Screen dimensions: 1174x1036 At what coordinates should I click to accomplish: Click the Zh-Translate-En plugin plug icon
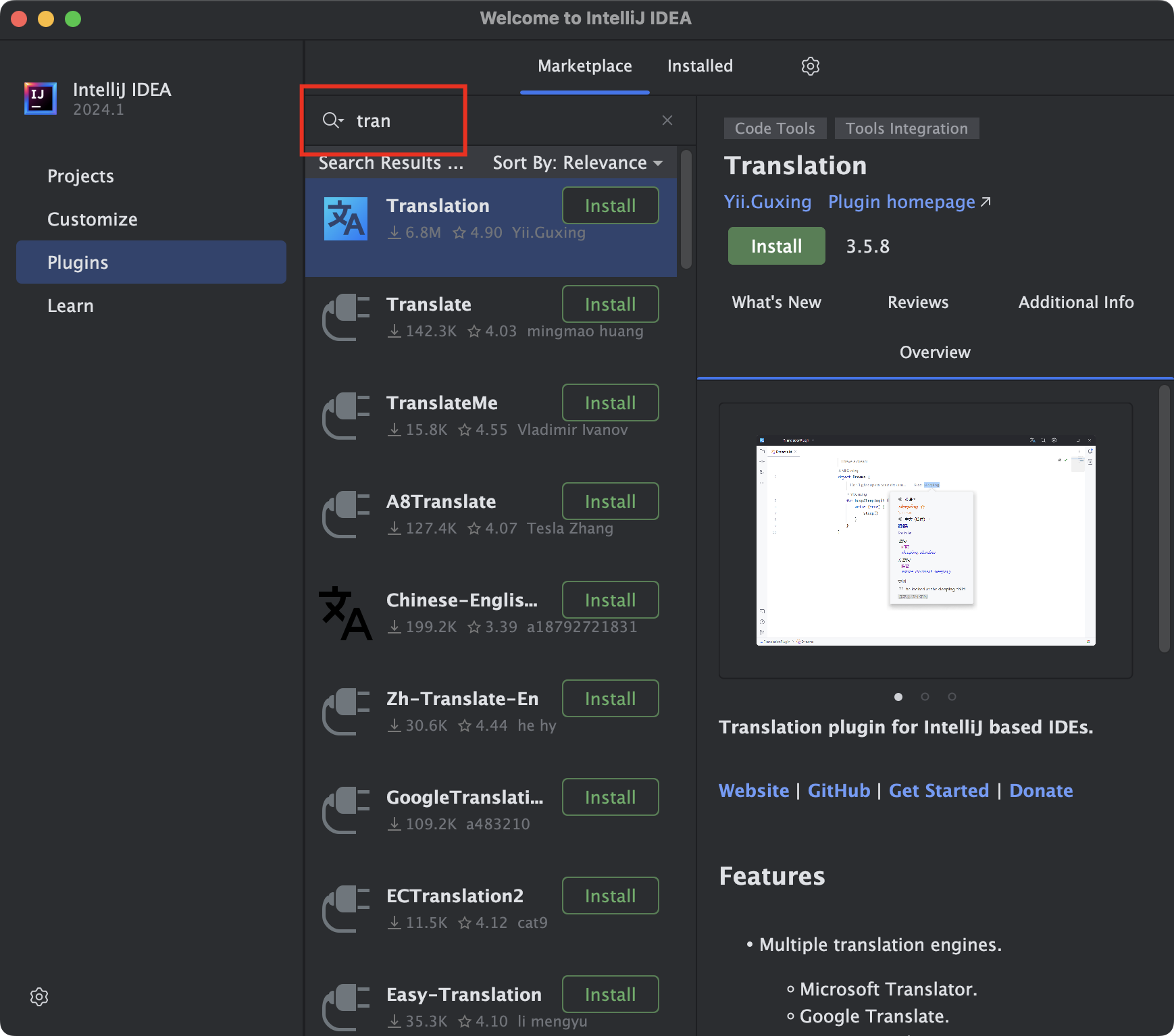pyautogui.click(x=346, y=712)
